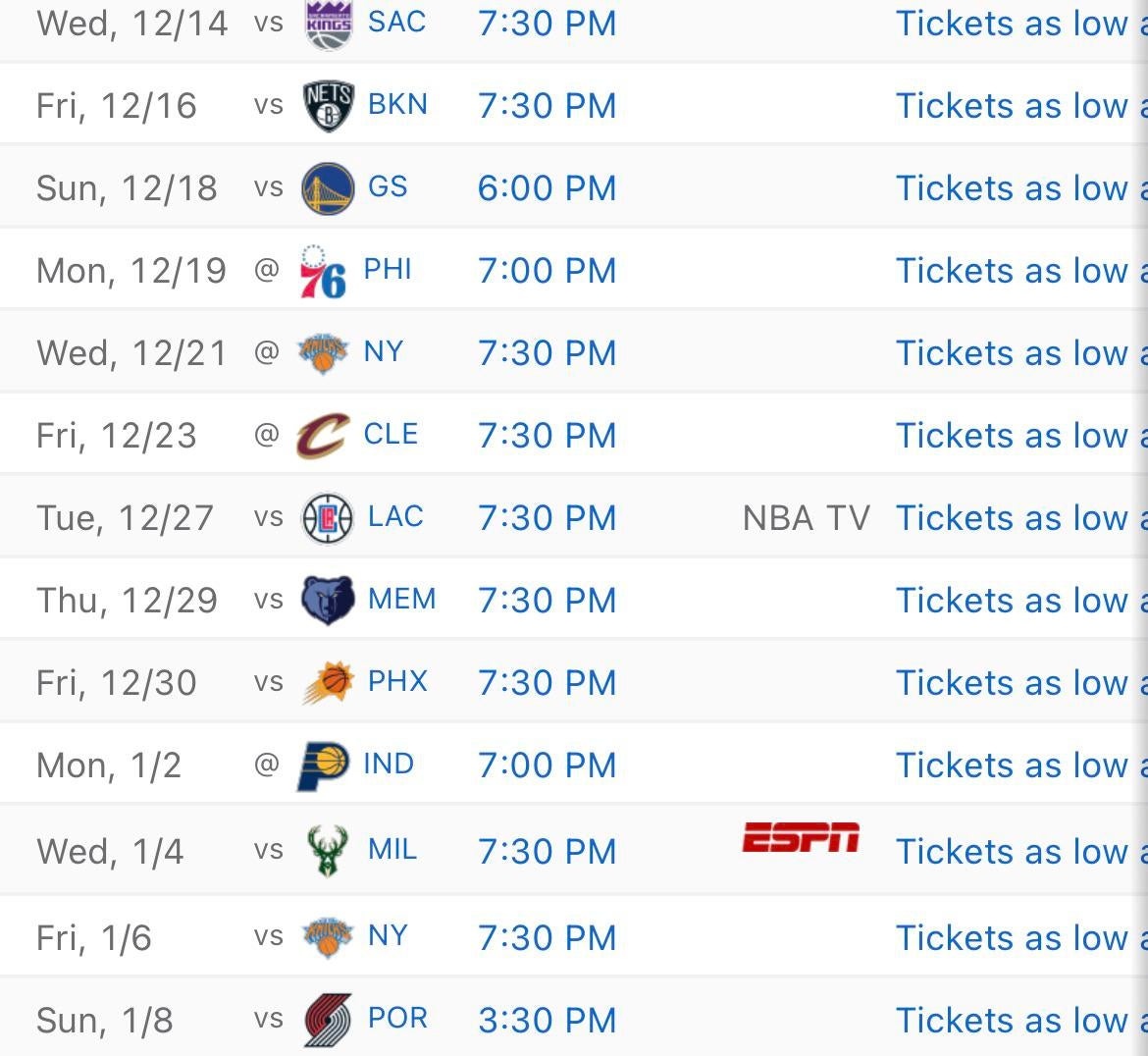Click the 6:00 PM Warriors game time

[x=547, y=188]
